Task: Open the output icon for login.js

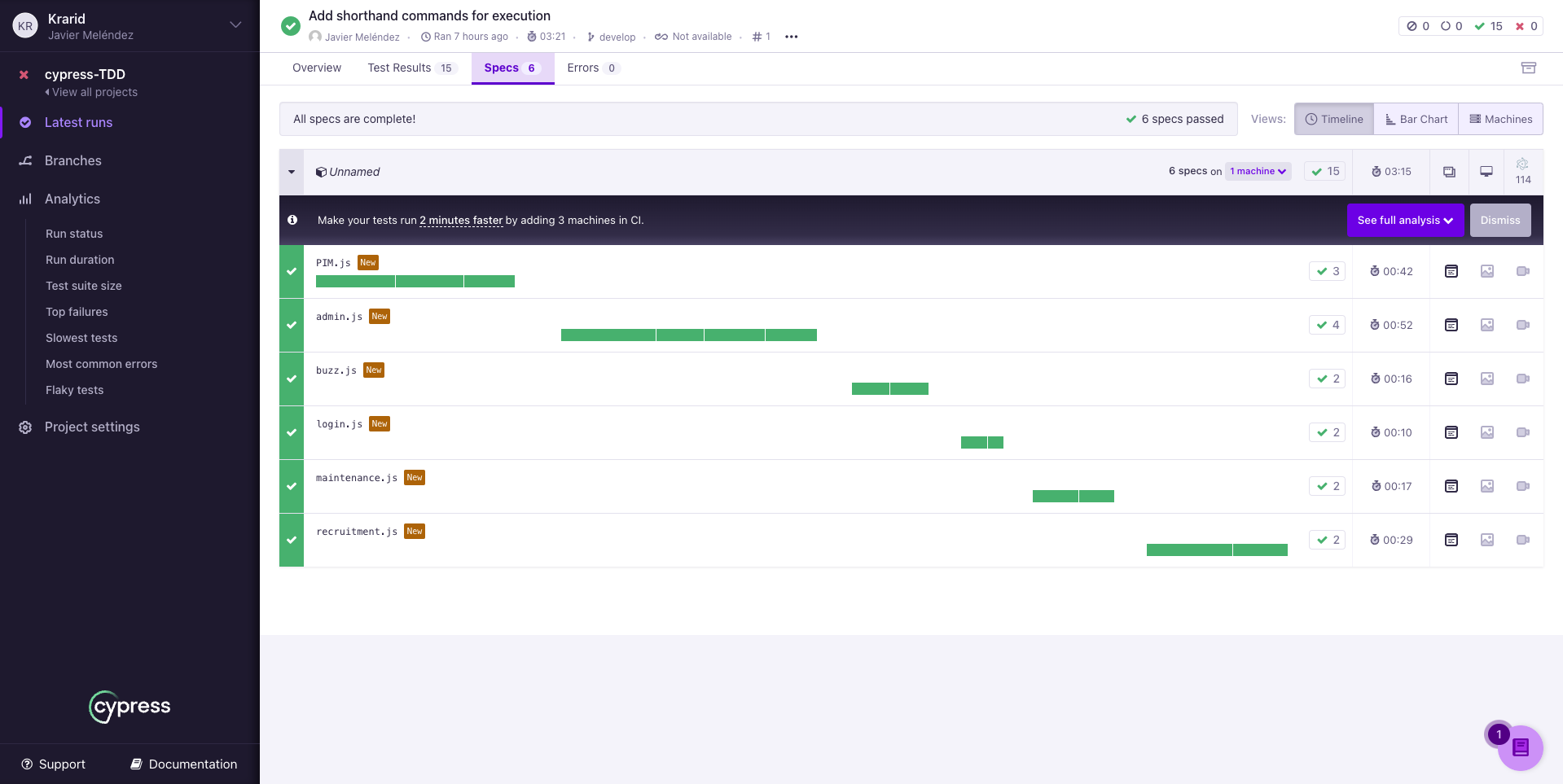Action: tap(1451, 432)
